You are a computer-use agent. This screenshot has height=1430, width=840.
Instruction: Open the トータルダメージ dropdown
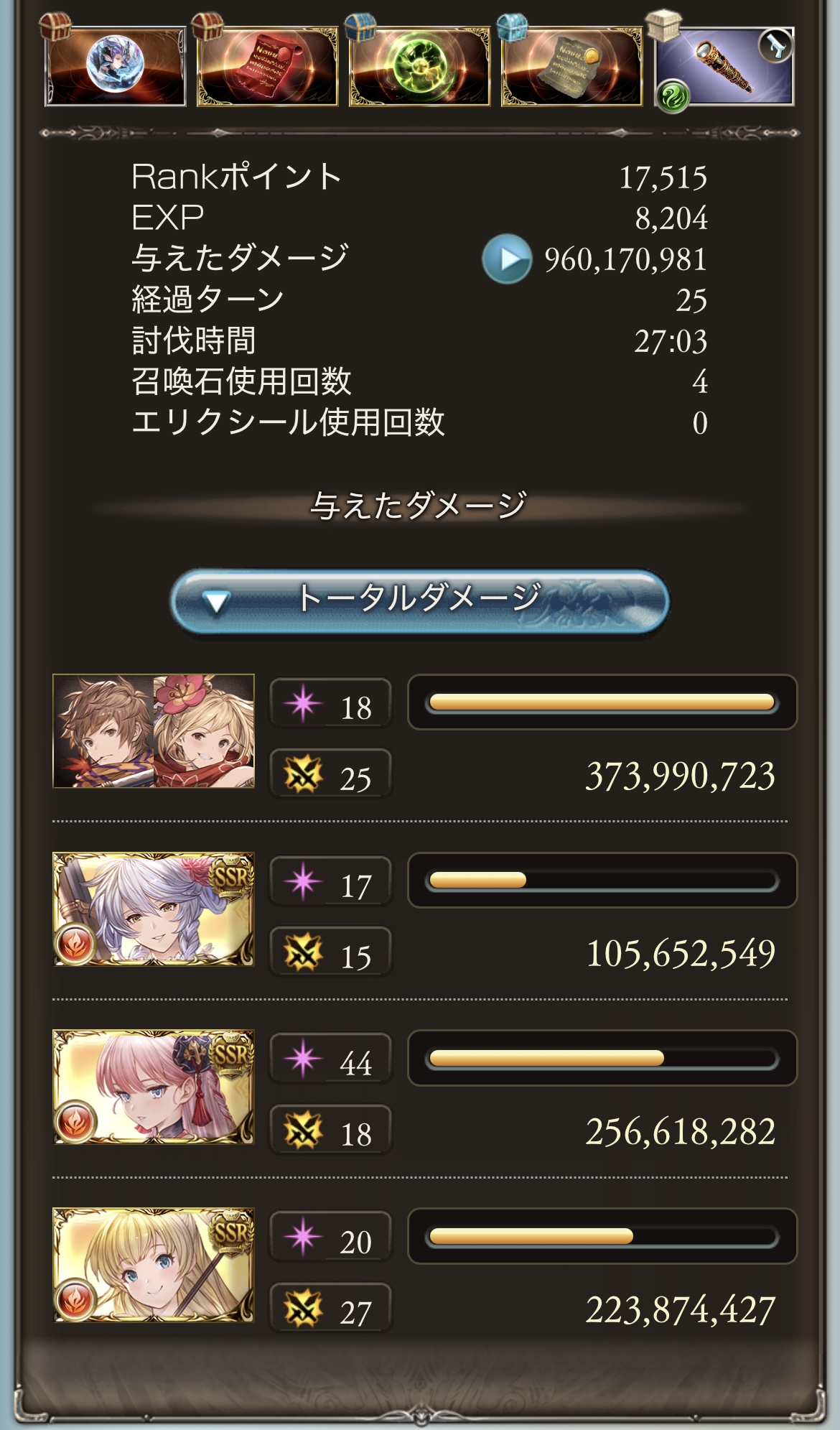click(x=420, y=600)
